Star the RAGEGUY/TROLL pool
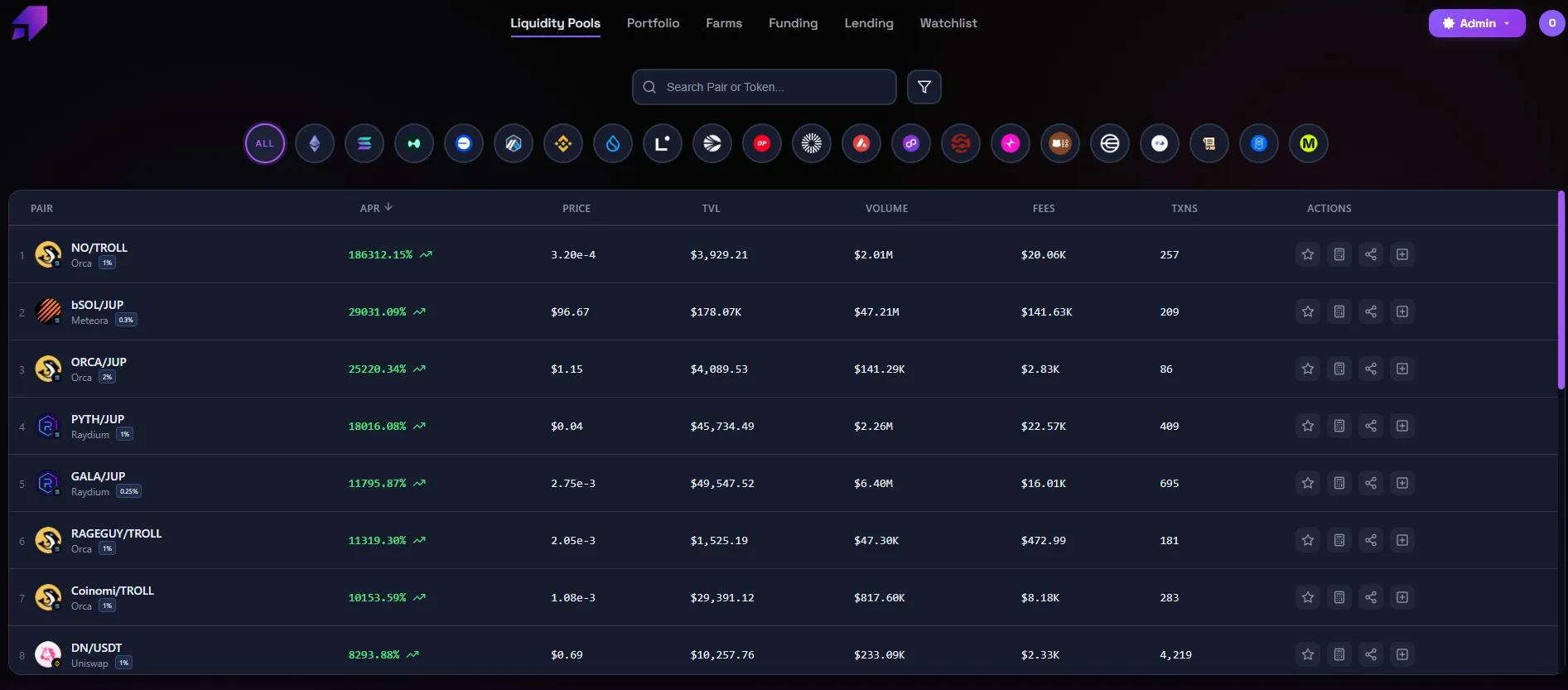1568x690 pixels. [1308, 540]
